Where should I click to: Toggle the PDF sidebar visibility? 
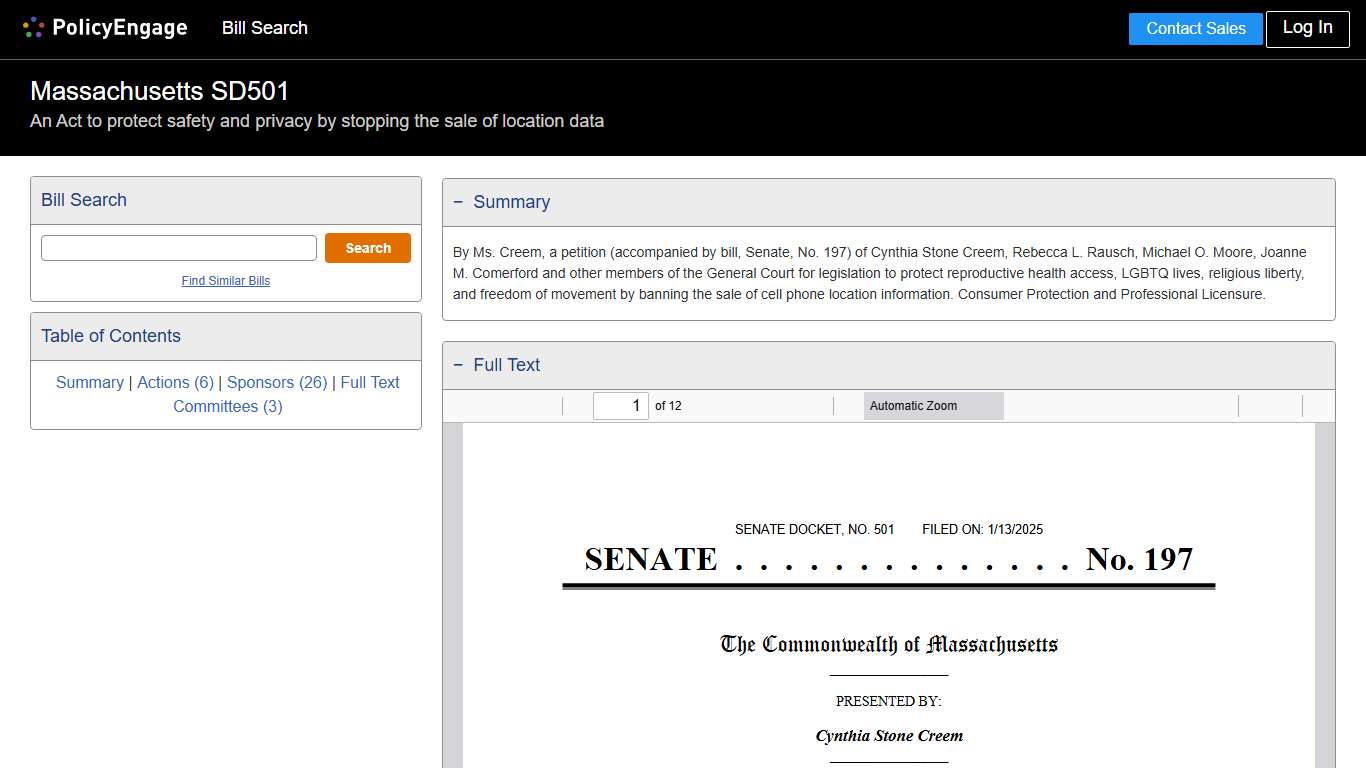pyautogui.click(x=460, y=405)
